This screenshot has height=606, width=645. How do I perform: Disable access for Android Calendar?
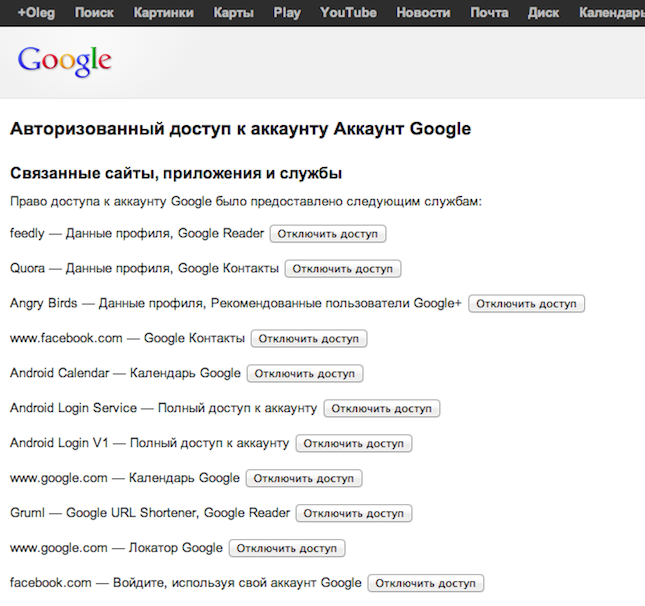pos(305,374)
